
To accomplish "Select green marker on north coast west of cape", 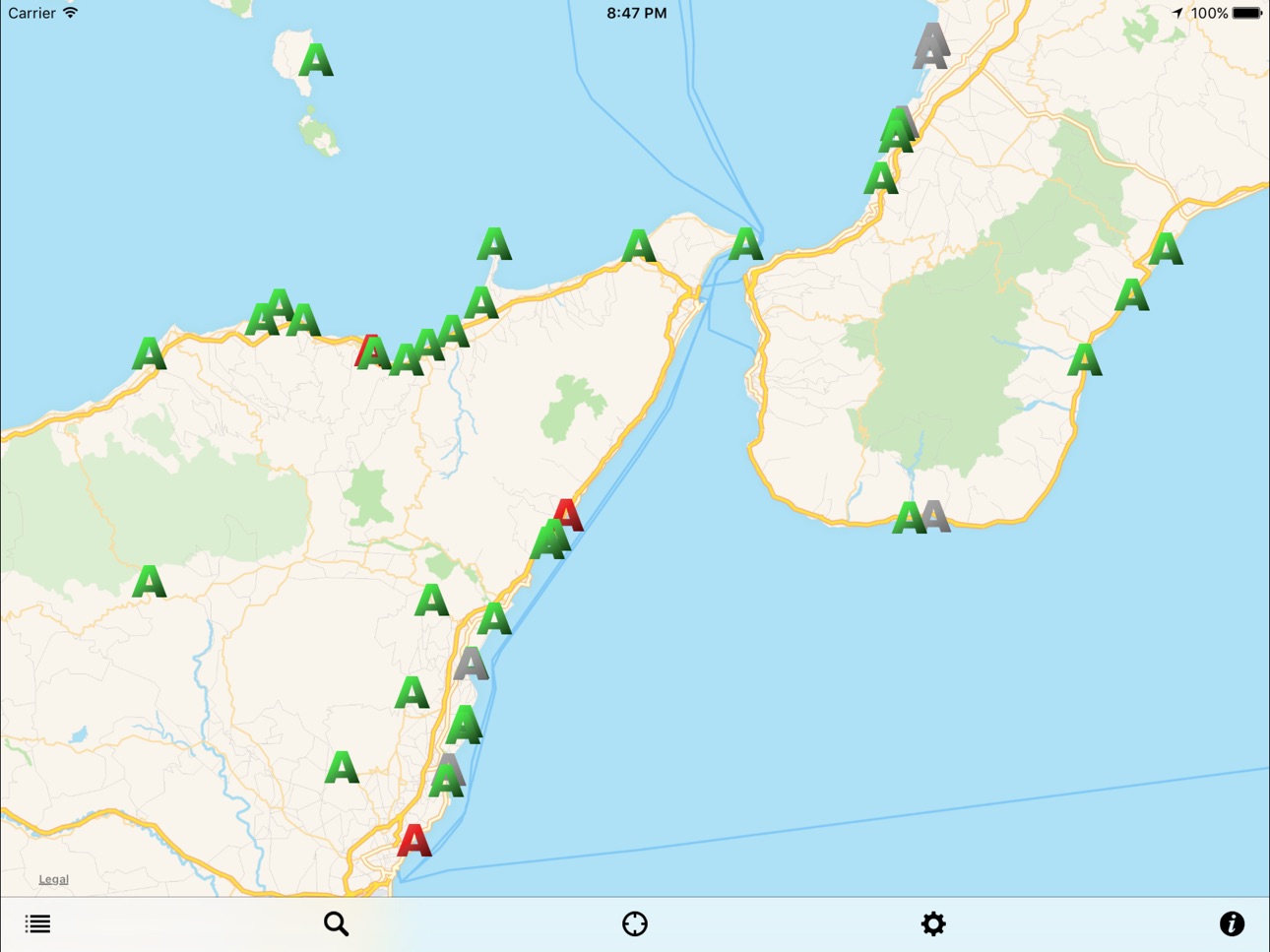I will [x=639, y=246].
